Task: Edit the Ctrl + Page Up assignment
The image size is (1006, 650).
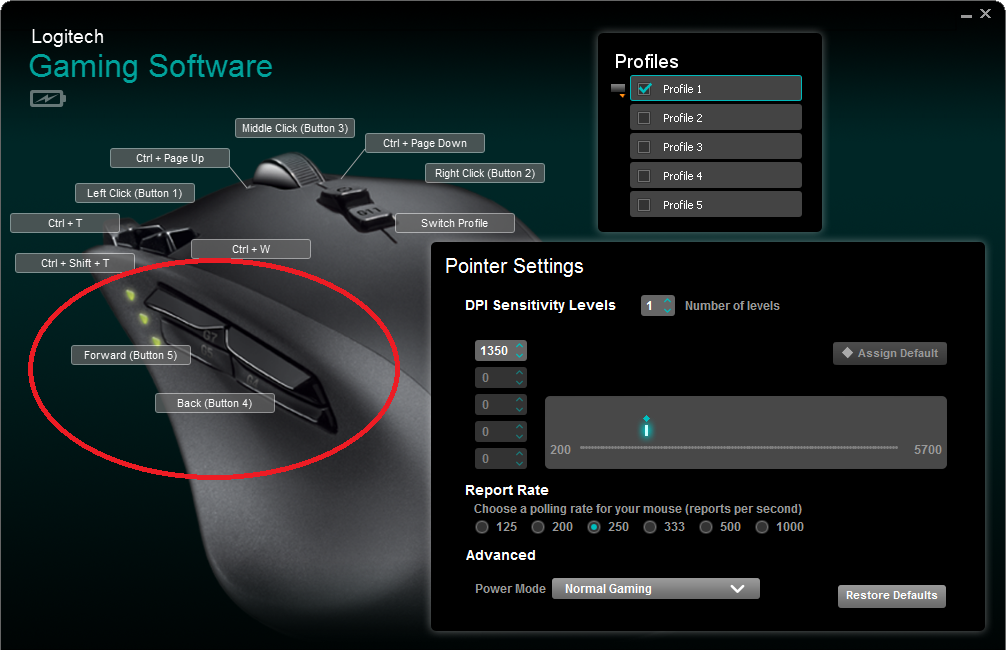Action: [x=170, y=158]
